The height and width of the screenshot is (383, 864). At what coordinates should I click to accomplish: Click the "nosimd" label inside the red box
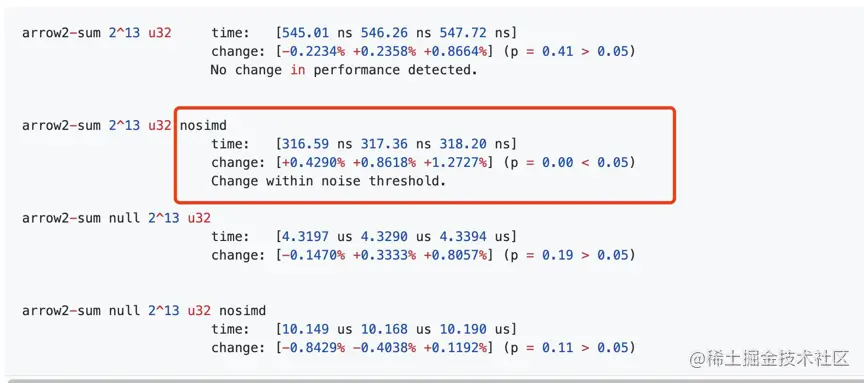click(203, 126)
